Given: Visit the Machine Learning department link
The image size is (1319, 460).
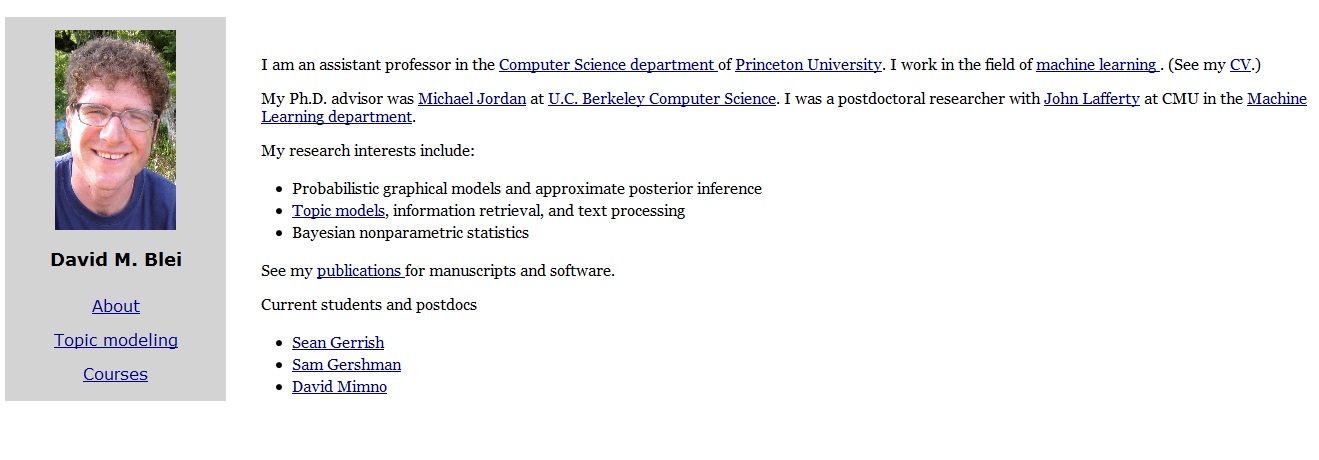Looking at the screenshot, I should click(336, 116).
